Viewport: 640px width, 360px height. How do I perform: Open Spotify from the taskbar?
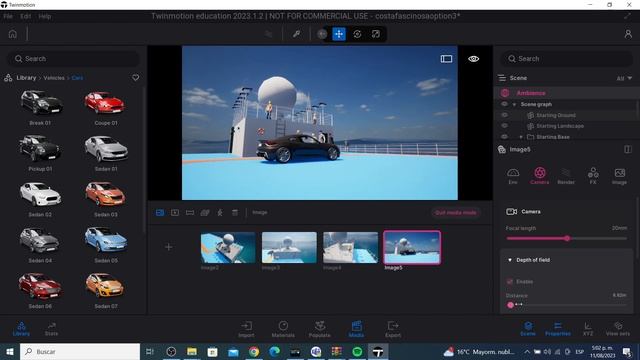[357, 351]
